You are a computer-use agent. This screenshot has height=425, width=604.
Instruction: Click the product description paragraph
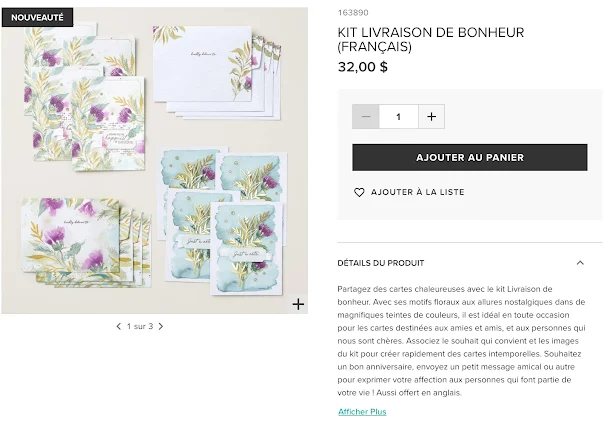pos(461,341)
